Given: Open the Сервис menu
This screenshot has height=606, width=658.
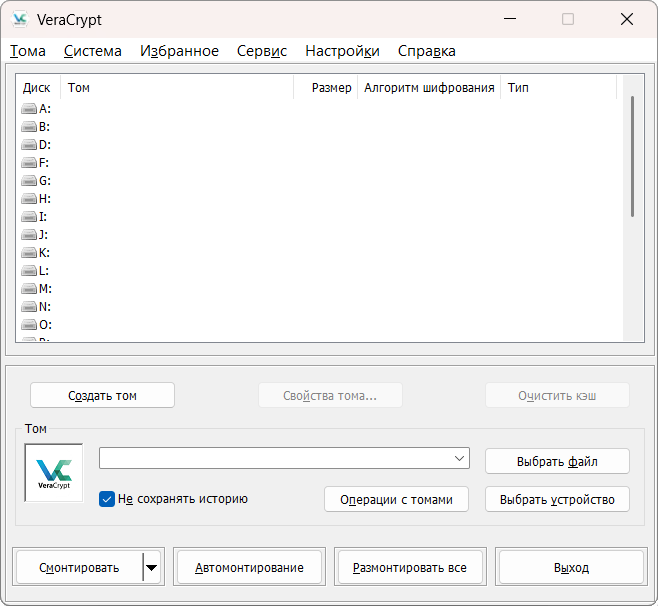Looking at the screenshot, I should [x=262, y=51].
